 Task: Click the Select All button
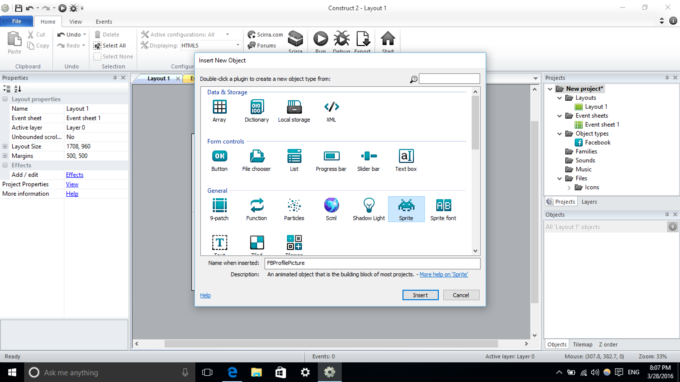tap(110, 46)
